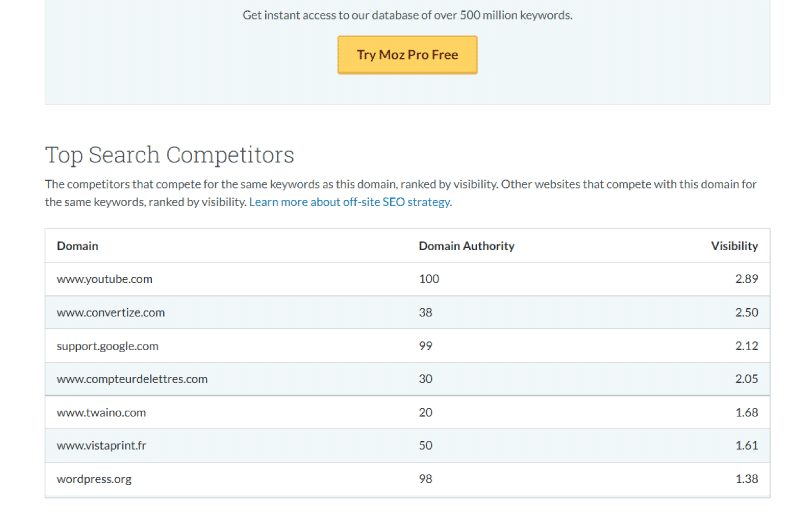This screenshot has height=530, width=800.
Task: Select Domain Authority value 99 for support.google.com
Action: tap(426, 346)
